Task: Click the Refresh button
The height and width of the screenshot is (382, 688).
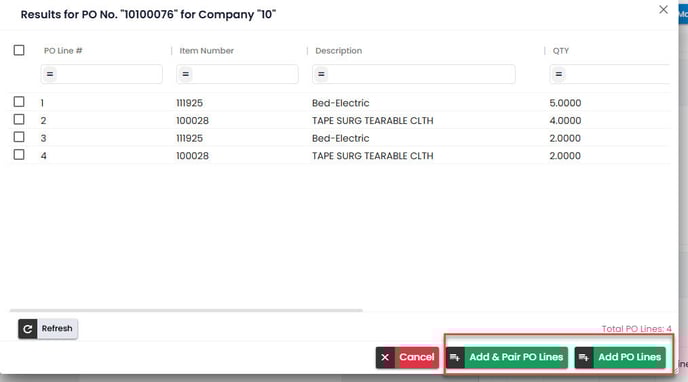Action: pyautogui.click(x=48, y=329)
